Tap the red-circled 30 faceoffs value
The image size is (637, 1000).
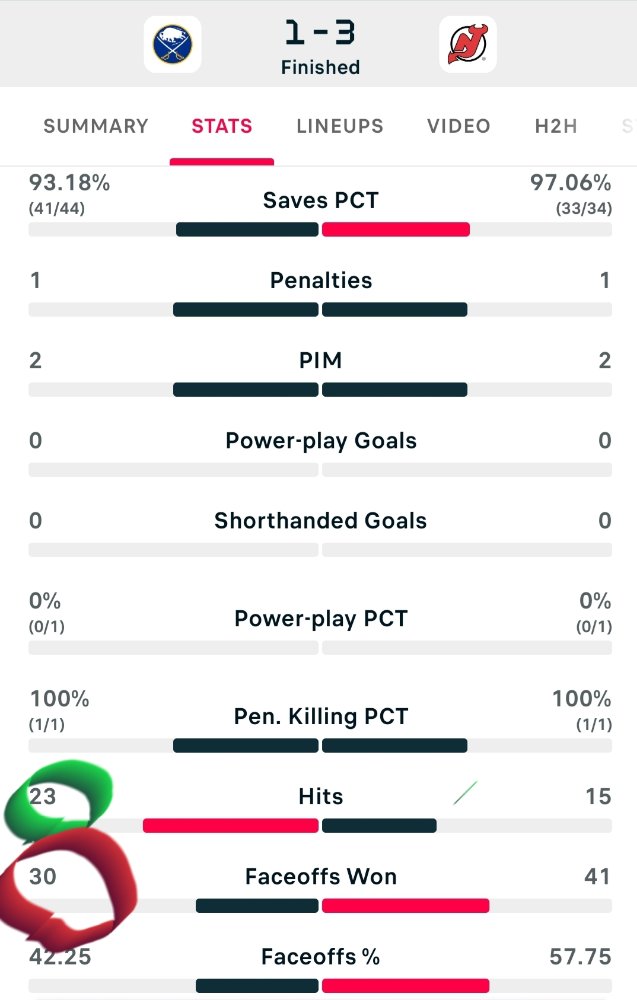(x=43, y=876)
